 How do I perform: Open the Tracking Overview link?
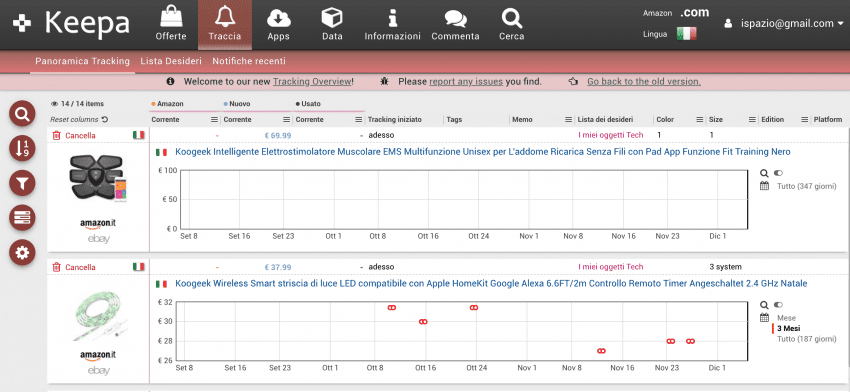click(x=312, y=82)
